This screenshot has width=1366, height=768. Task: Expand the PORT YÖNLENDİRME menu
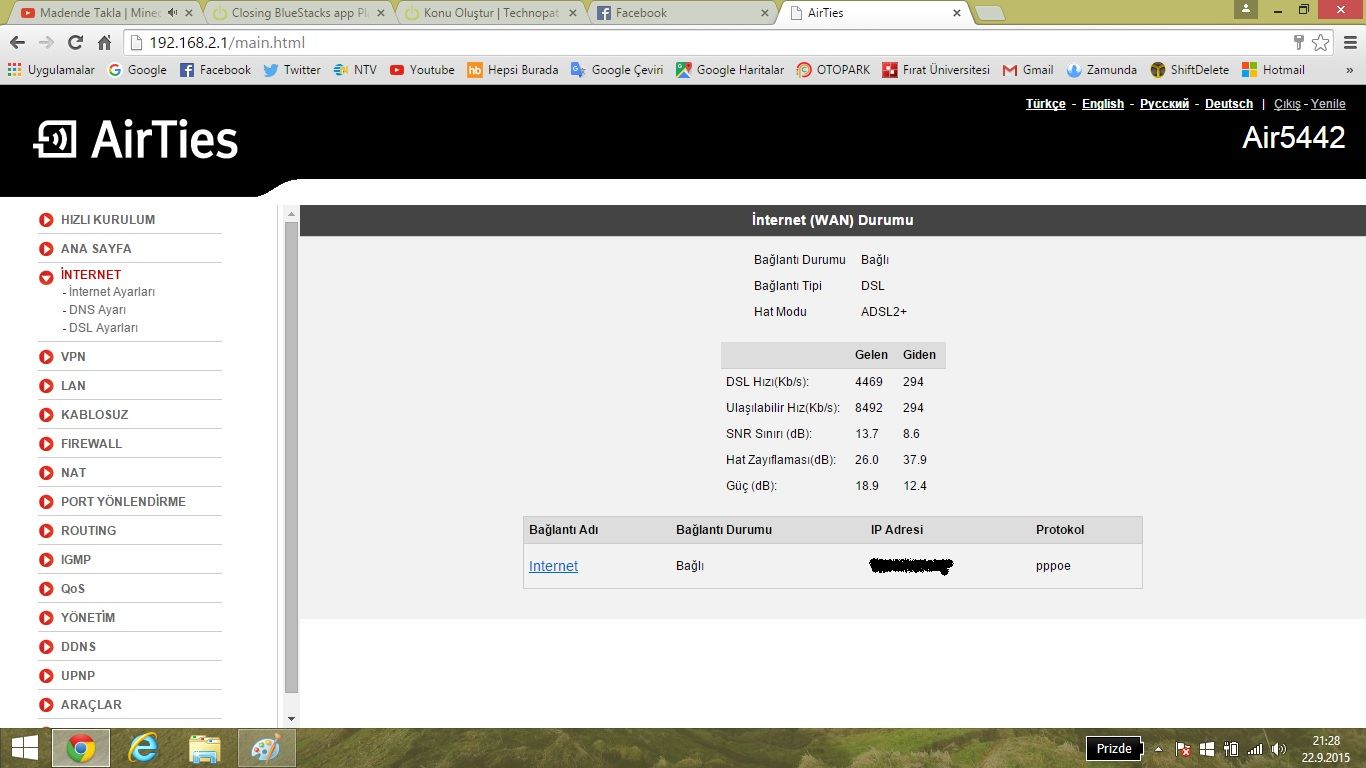(x=123, y=502)
